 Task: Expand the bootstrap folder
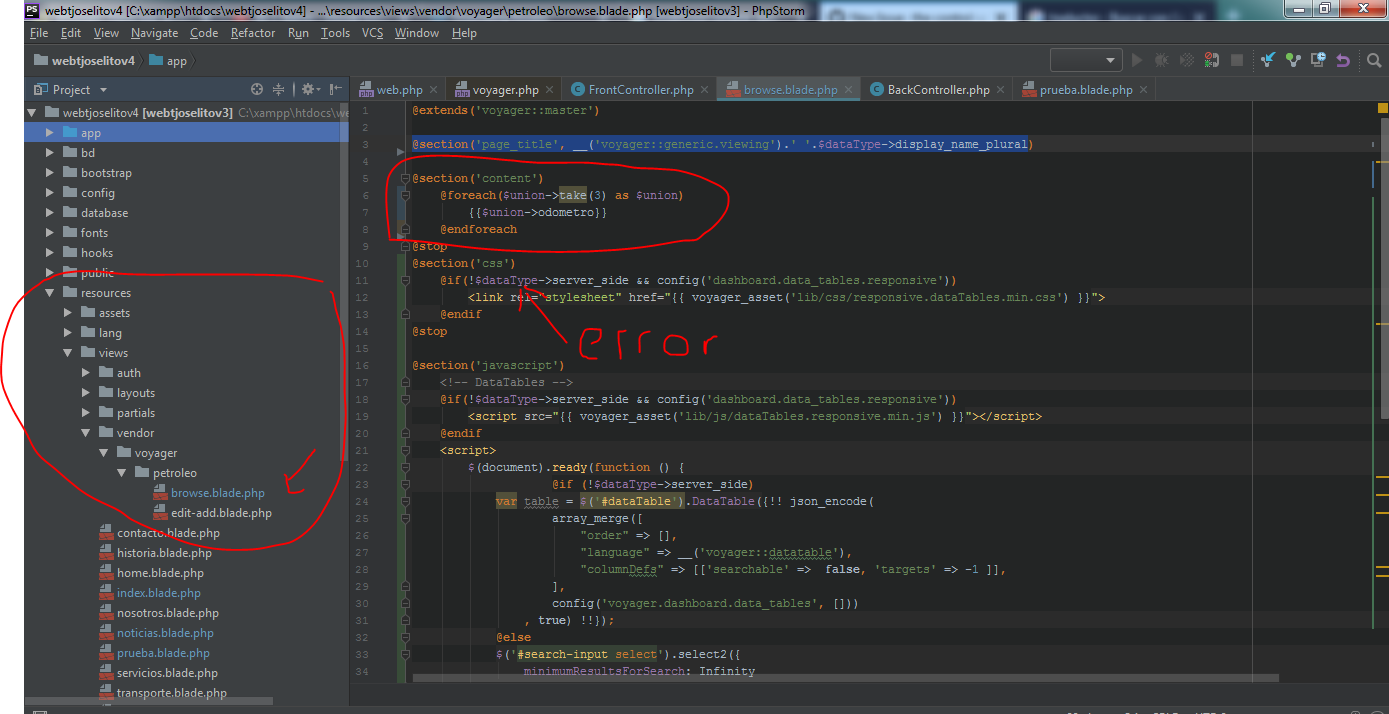click(48, 172)
